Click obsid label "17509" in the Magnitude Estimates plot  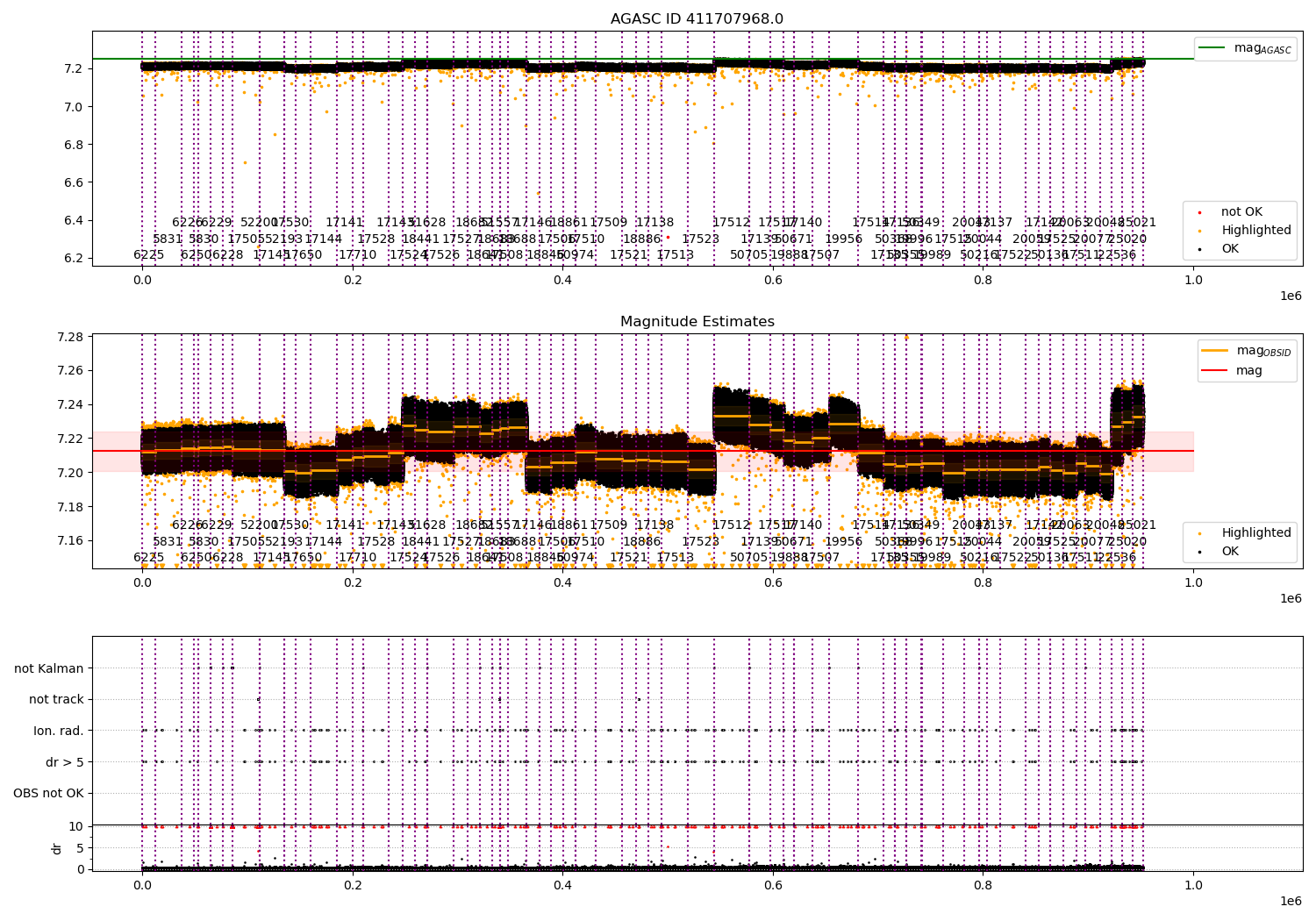tap(609, 525)
